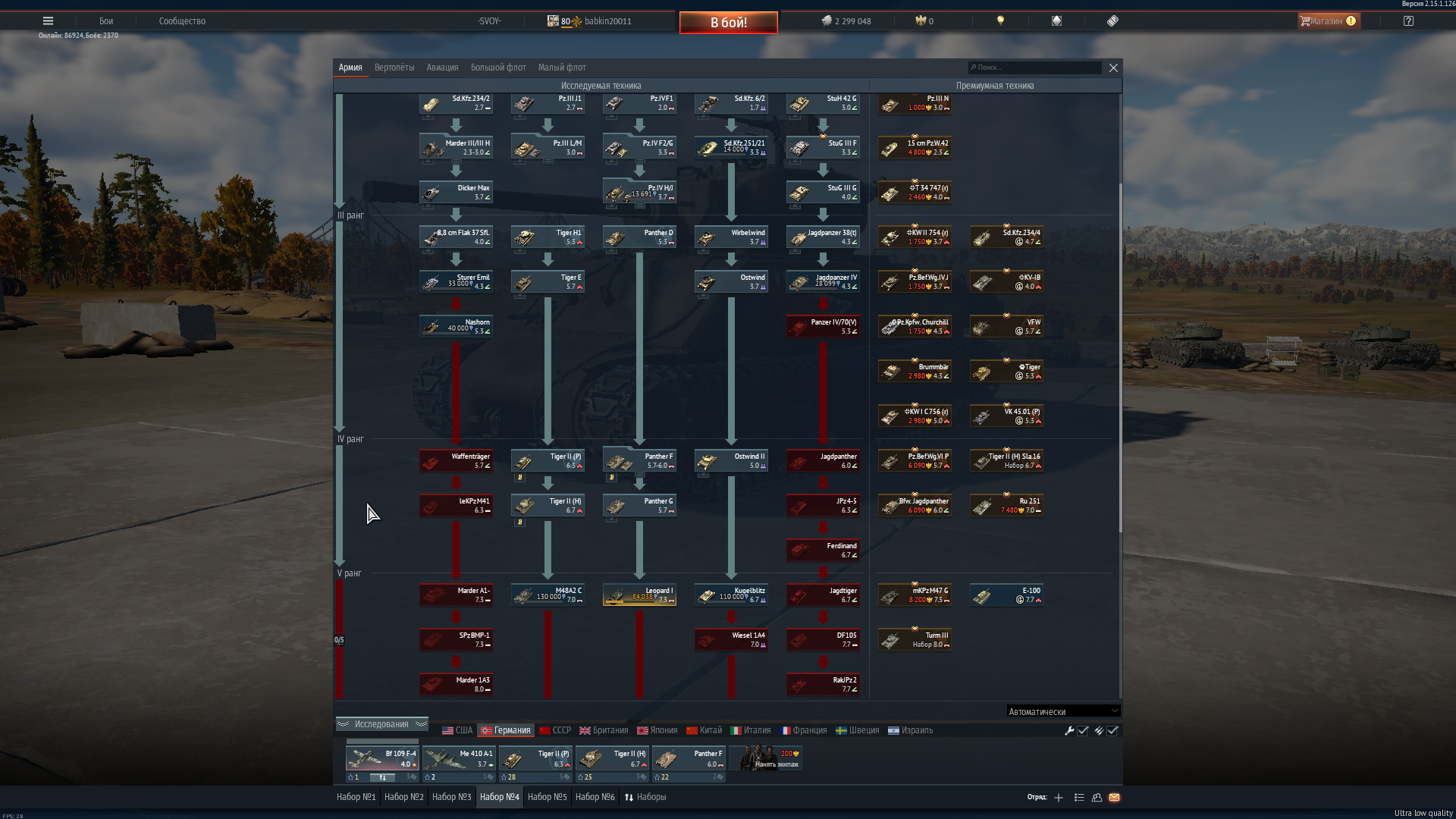
Task: Open the help question mark icon
Action: click(1408, 21)
